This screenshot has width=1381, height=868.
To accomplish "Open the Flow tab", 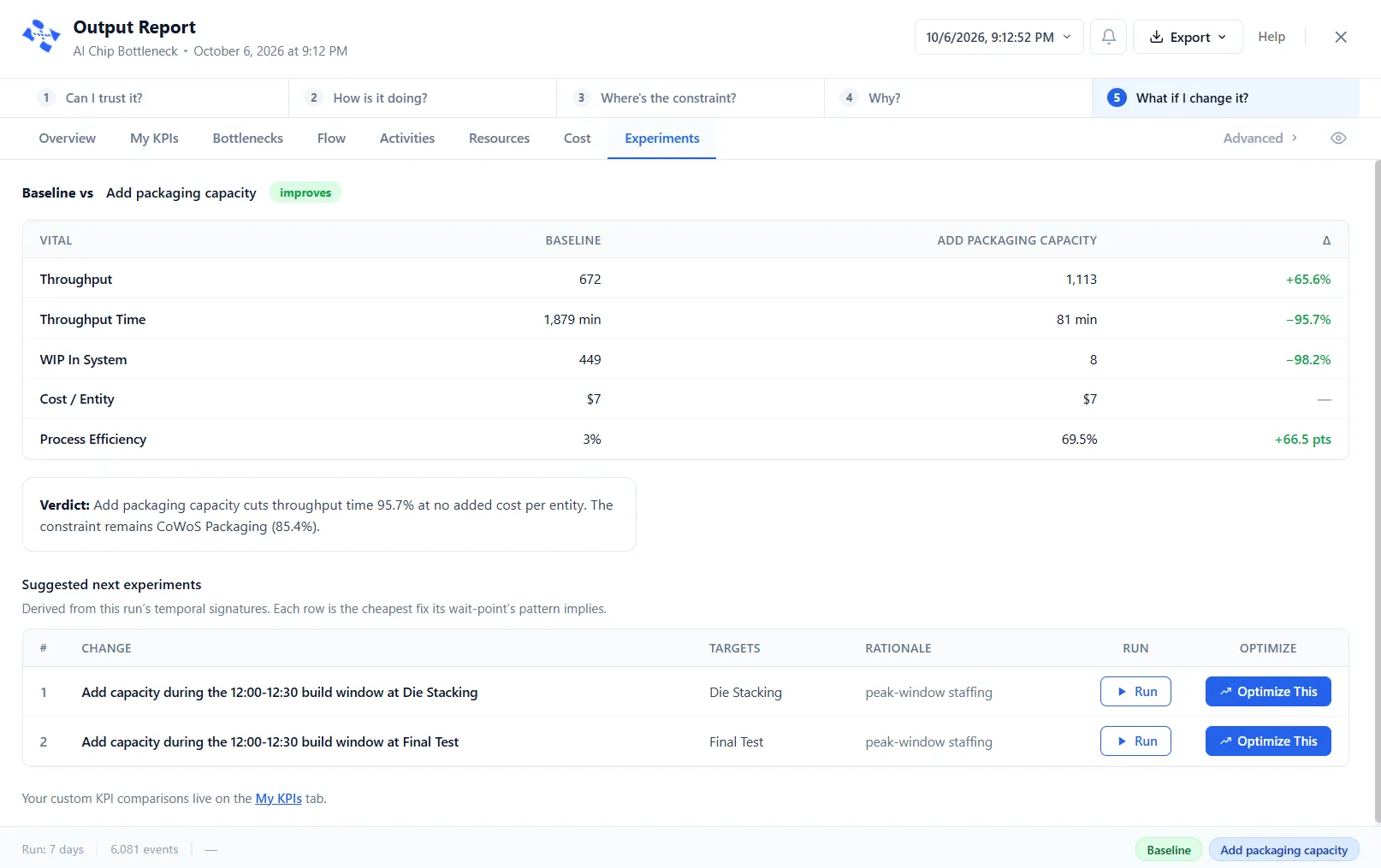I will pyautogui.click(x=331, y=139).
